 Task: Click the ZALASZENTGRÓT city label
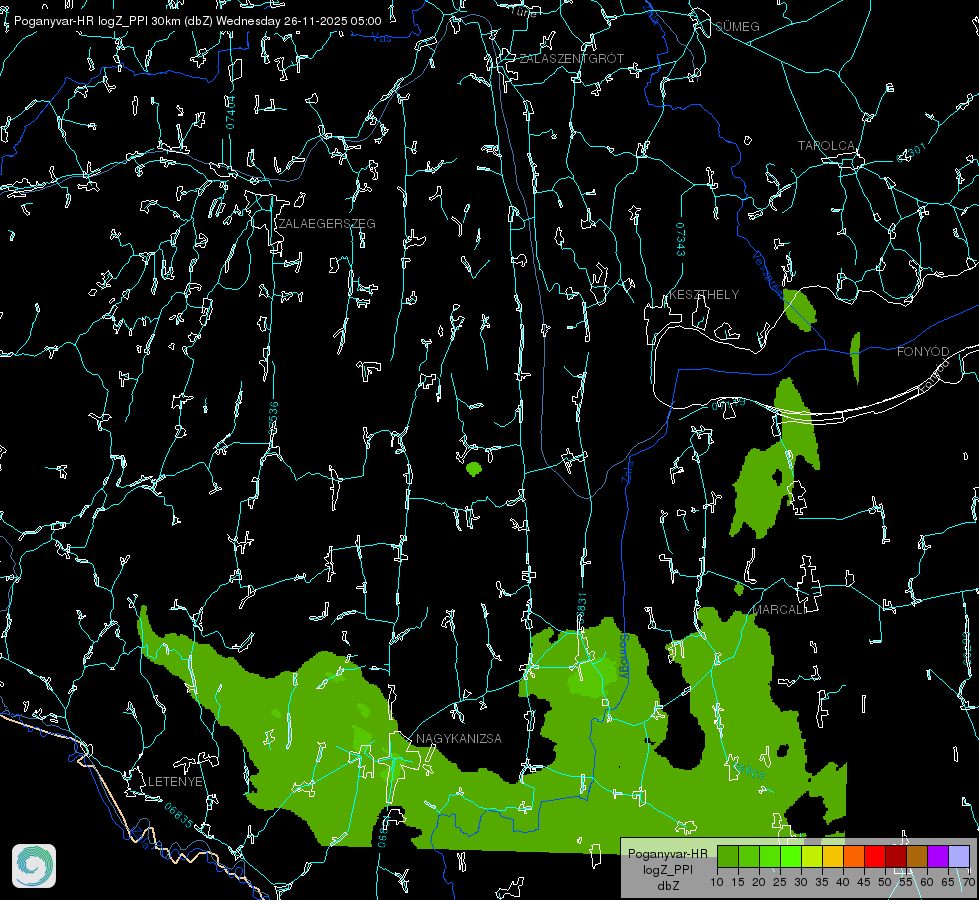pyautogui.click(x=571, y=59)
